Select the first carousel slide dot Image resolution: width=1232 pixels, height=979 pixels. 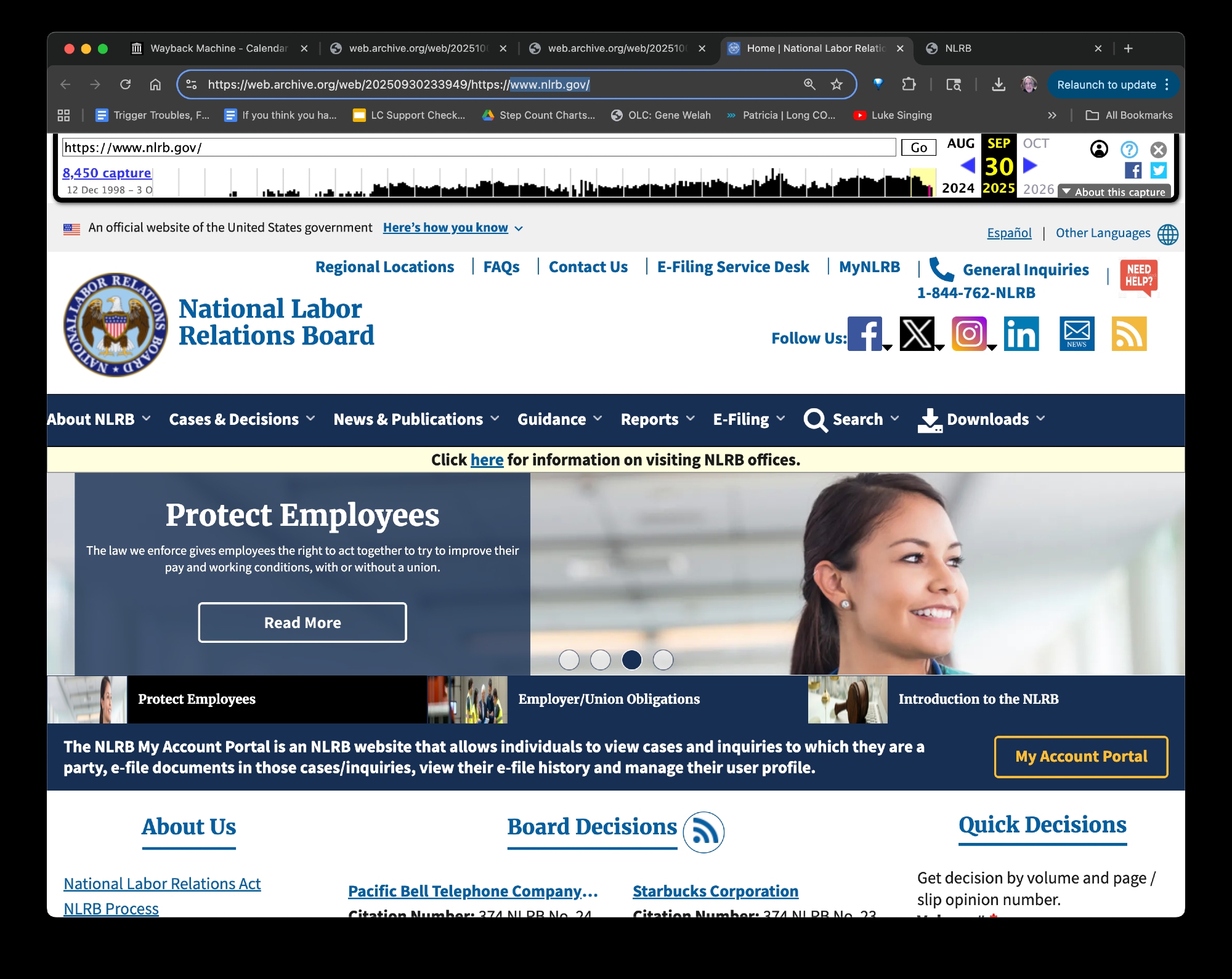pyautogui.click(x=569, y=659)
